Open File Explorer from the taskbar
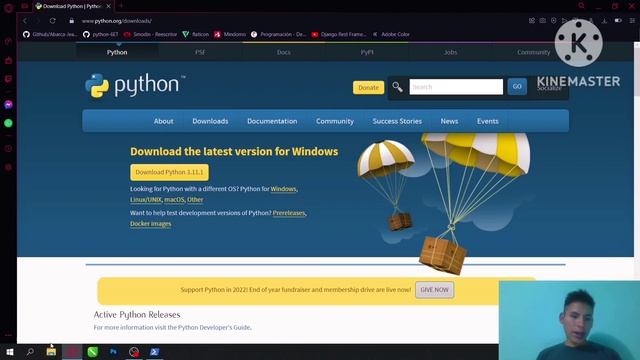Viewport: 640px width, 360px height. tap(51, 352)
